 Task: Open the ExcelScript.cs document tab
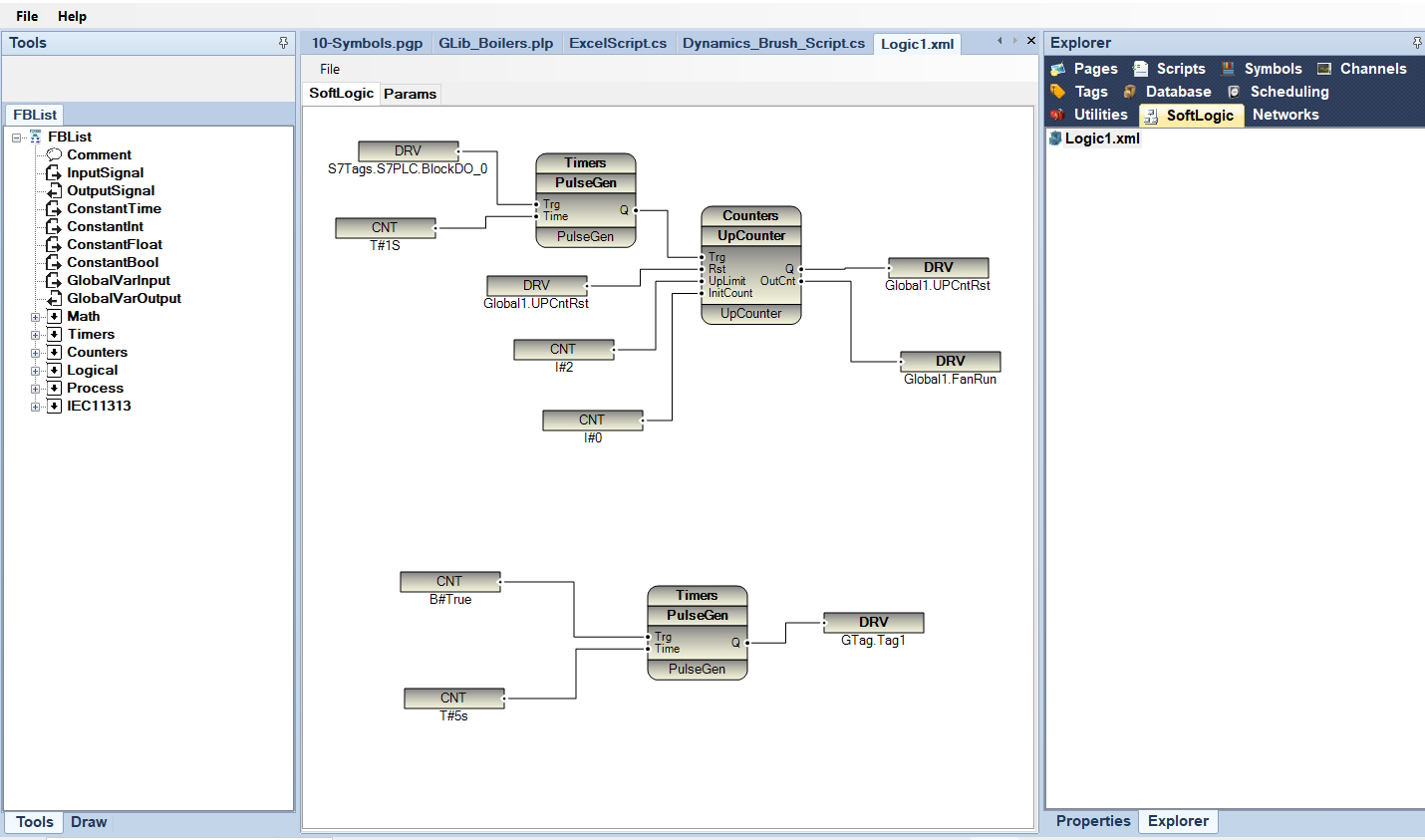pos(617,43)
